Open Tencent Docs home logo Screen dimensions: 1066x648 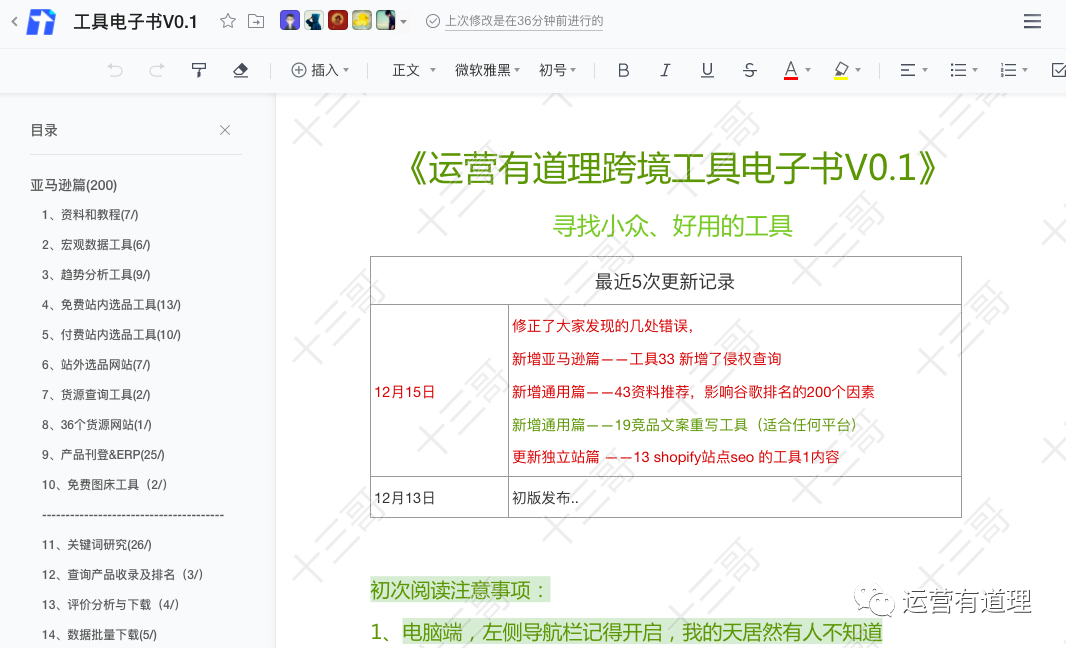42,21
